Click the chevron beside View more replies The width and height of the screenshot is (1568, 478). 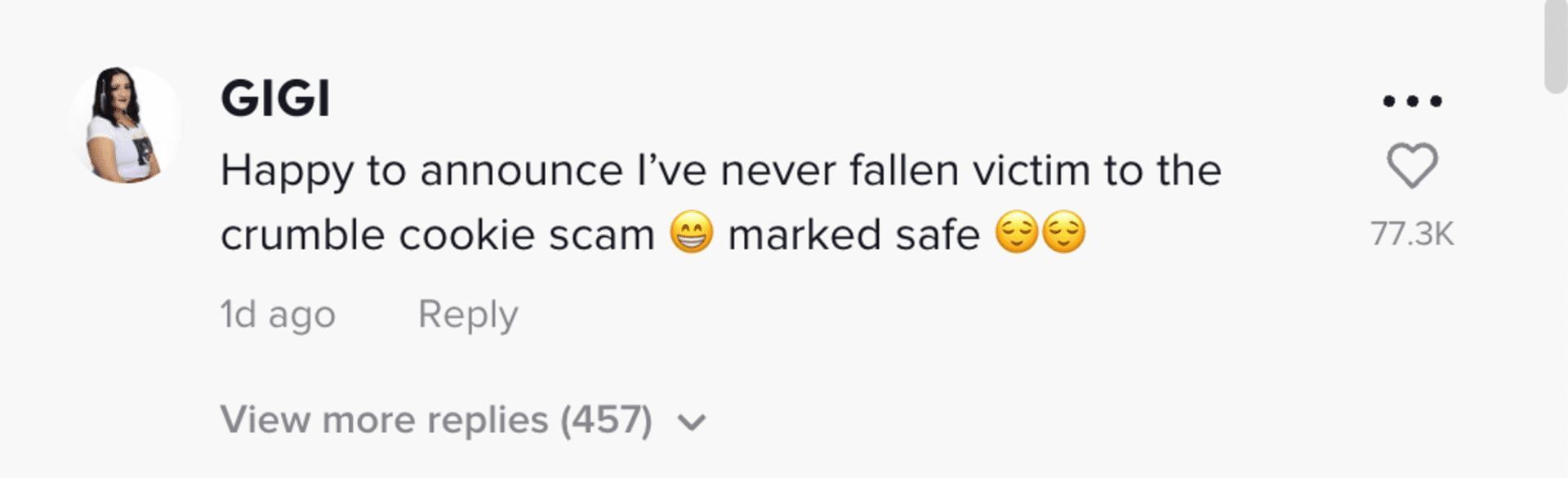tap(692, 422)
